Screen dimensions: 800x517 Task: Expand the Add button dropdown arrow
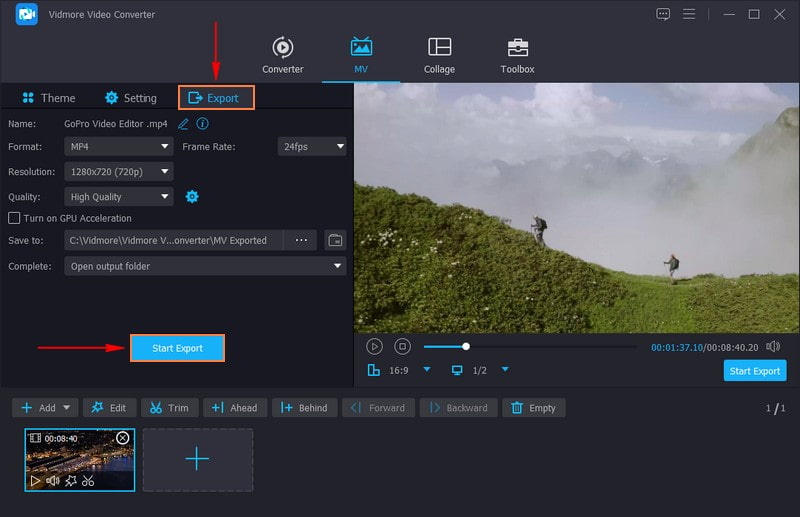click(x=67, y=408)
